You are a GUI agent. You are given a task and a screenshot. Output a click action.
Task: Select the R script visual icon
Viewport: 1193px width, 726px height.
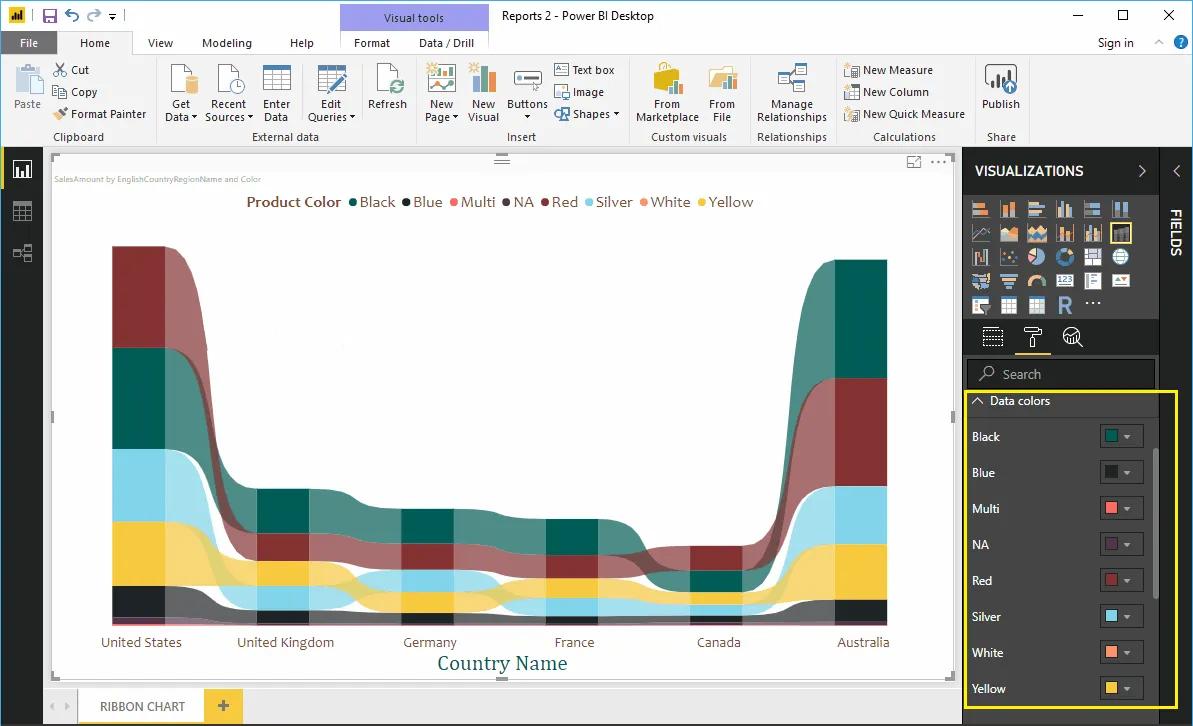click(x=1064, y=305)
